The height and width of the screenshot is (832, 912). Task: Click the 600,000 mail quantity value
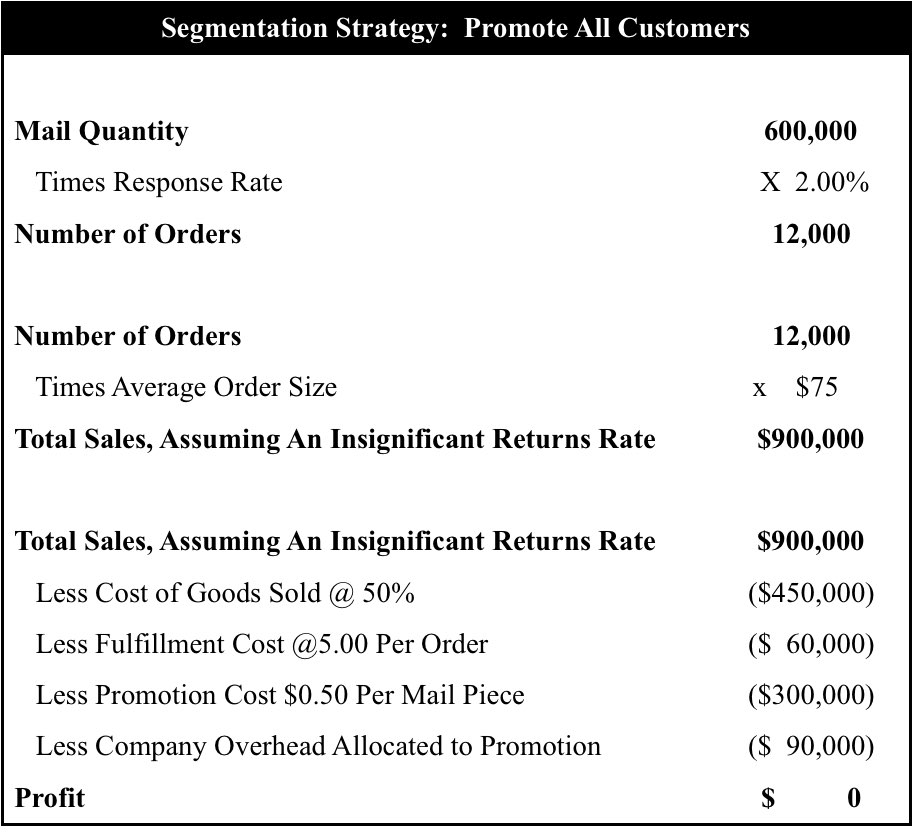click(810, 131)
